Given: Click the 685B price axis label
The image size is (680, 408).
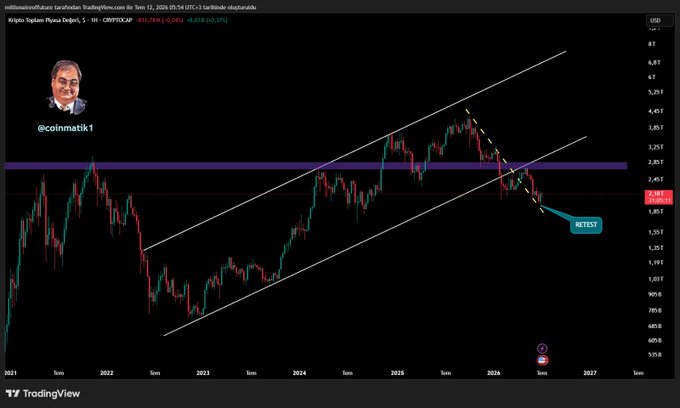Looking at the screenshot, I should [654, 326].
